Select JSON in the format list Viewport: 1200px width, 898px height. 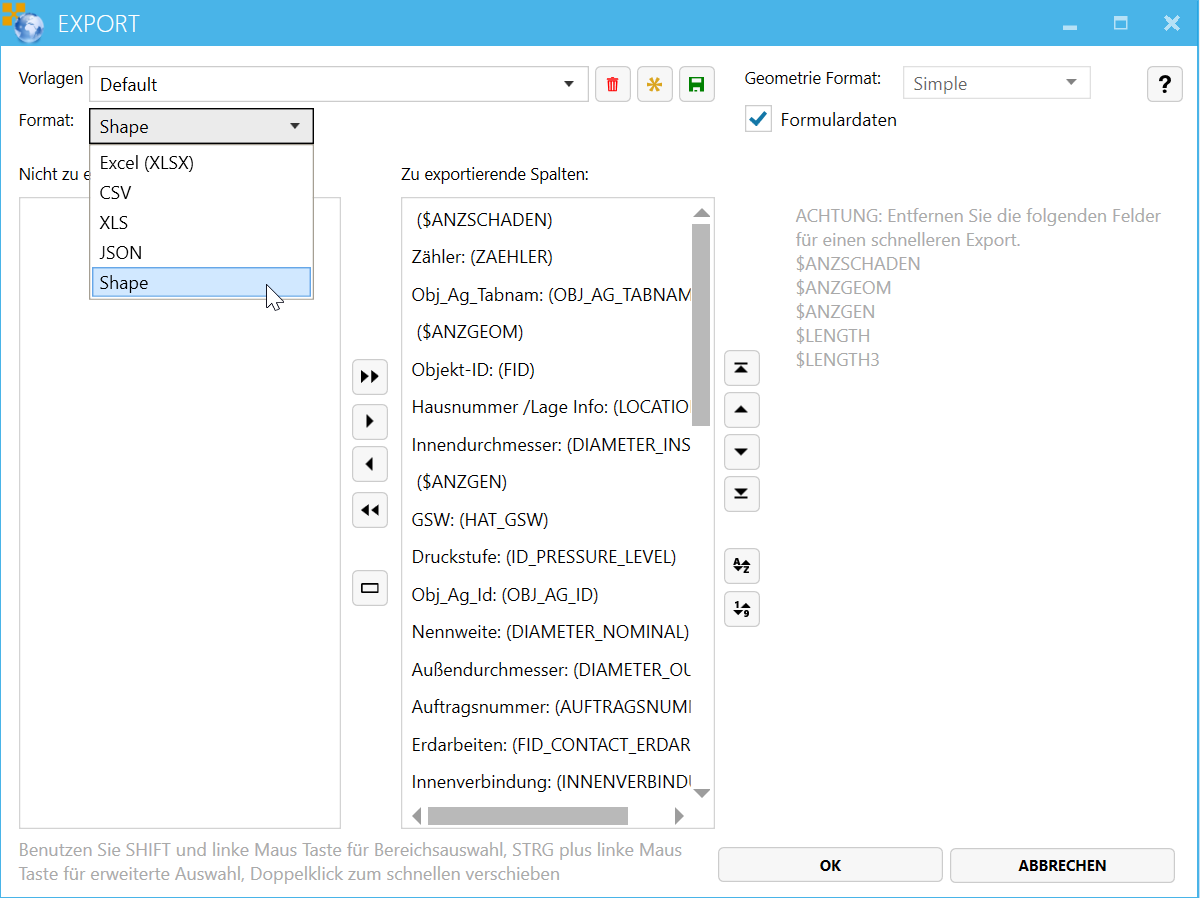(x=121, y=253)
